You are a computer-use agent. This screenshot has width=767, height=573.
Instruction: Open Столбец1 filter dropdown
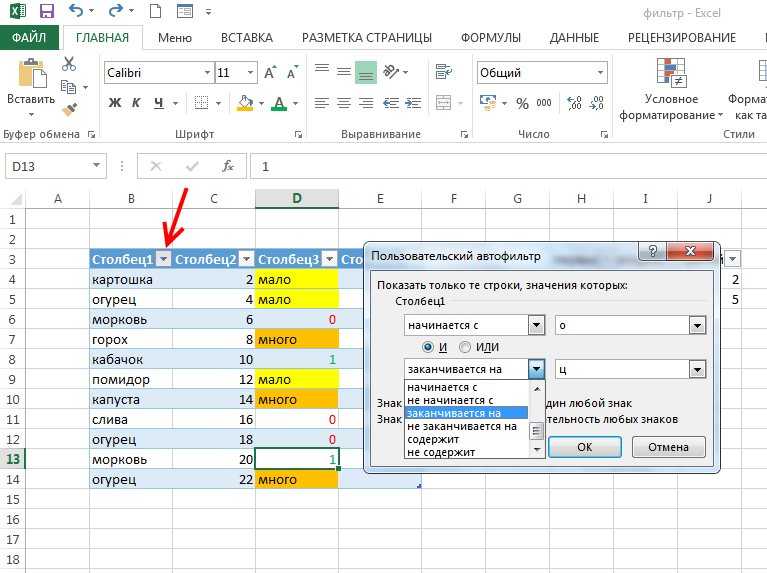click(164, 259)
